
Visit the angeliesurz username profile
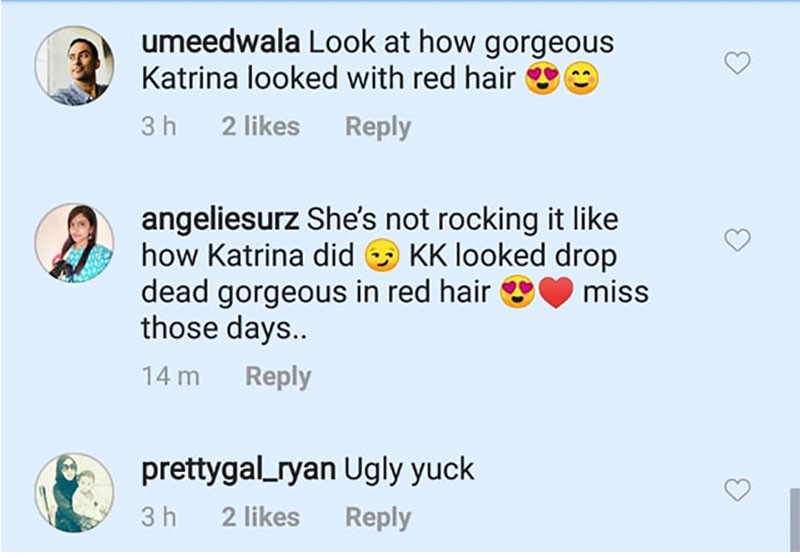[x=220, y=221]
